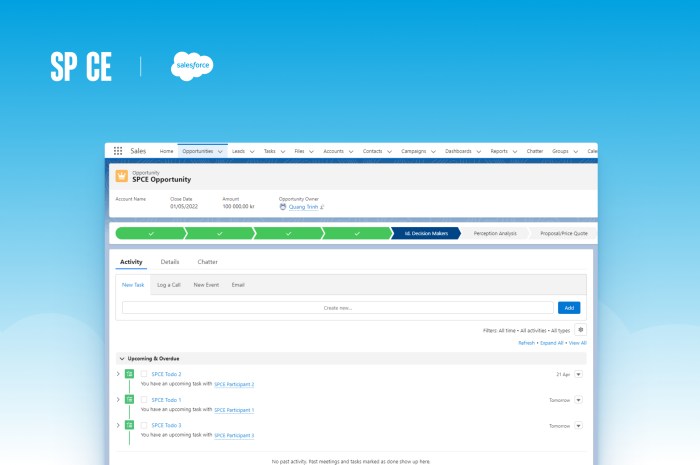Screen dimensions: 700x465
Task: Select the New Event tab
Action: 206,285
